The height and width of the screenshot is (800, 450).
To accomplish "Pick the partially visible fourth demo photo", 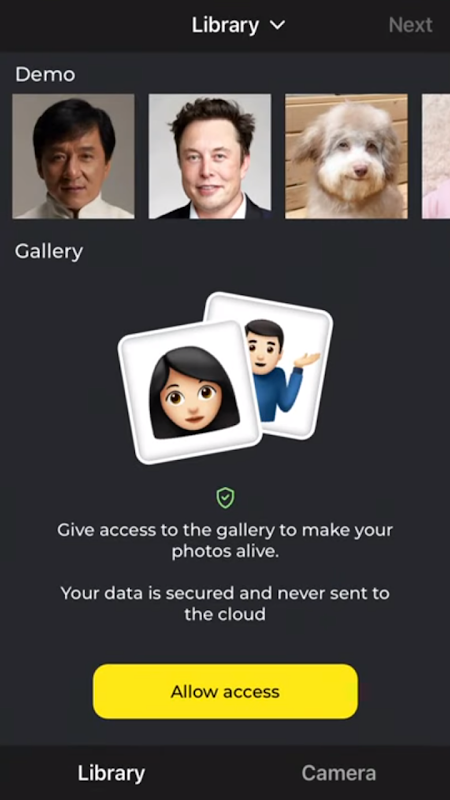I will 436,156.
